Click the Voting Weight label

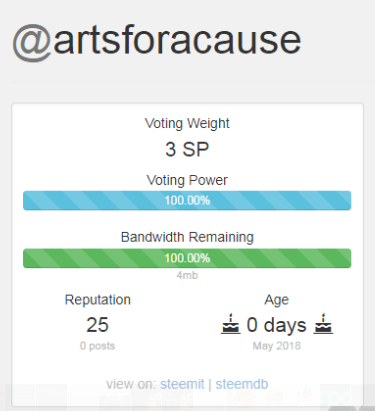click(187, 123)
